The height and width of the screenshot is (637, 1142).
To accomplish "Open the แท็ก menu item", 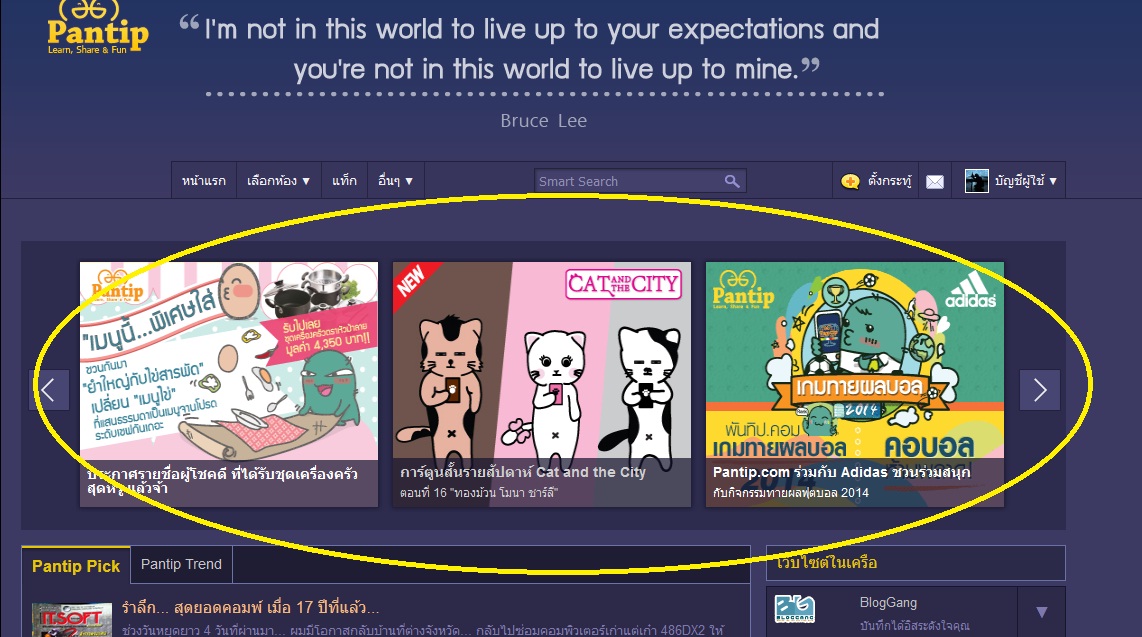I will point(344,181).
